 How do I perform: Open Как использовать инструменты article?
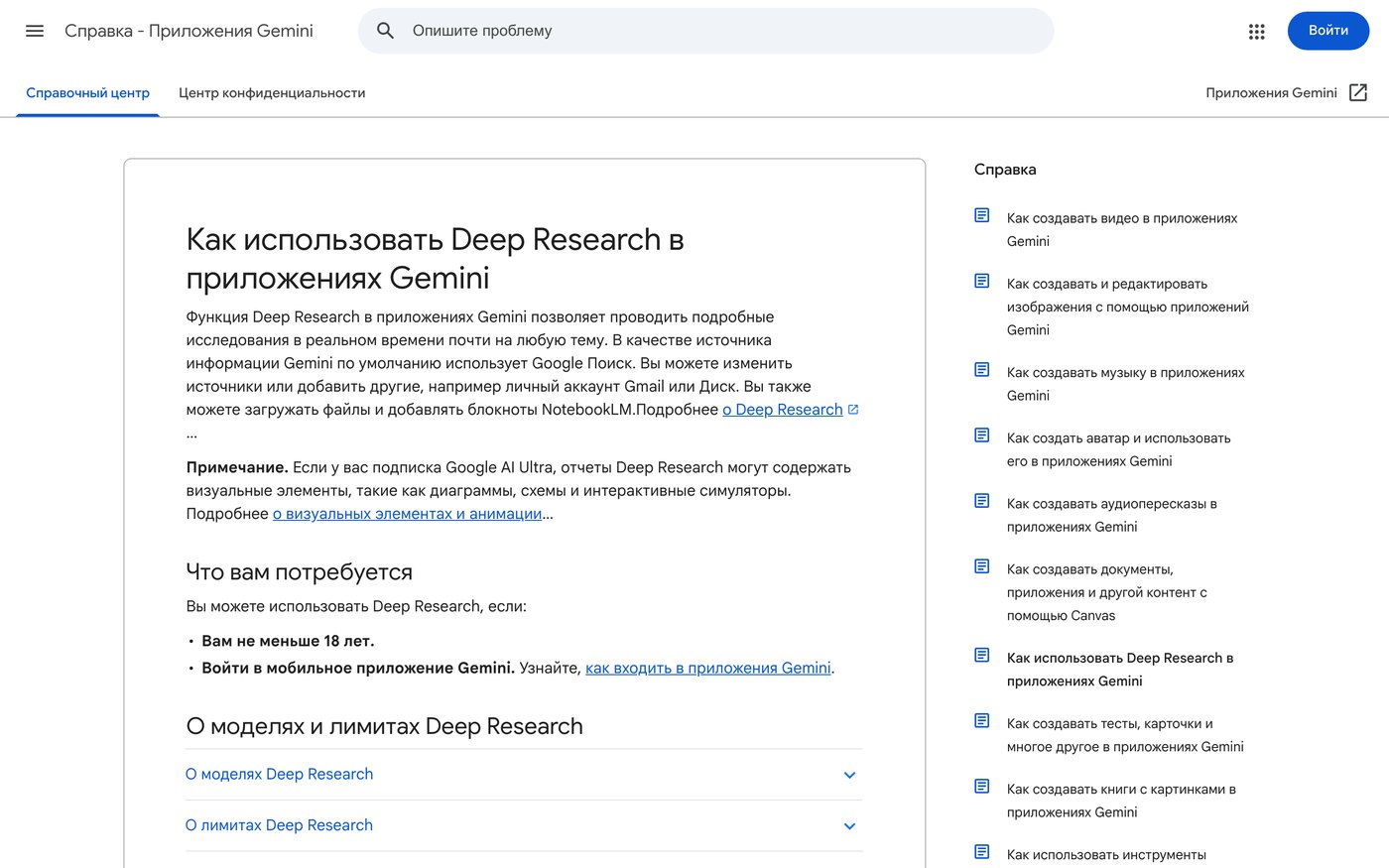(1106, 855)
